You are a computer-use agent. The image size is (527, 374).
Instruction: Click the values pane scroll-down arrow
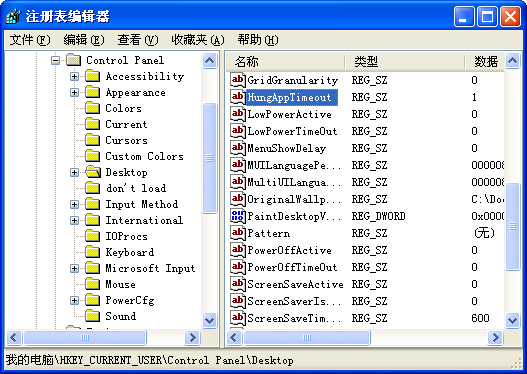click(x=513, y=320)
